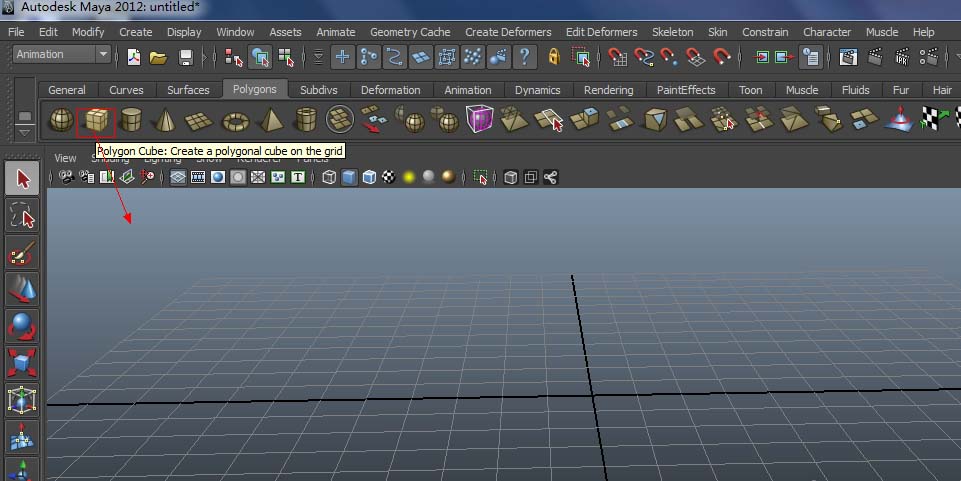Viewport: 961px width, 481px height.
Task: Click the purple cube shelf icon
Action: pos(479,119)
